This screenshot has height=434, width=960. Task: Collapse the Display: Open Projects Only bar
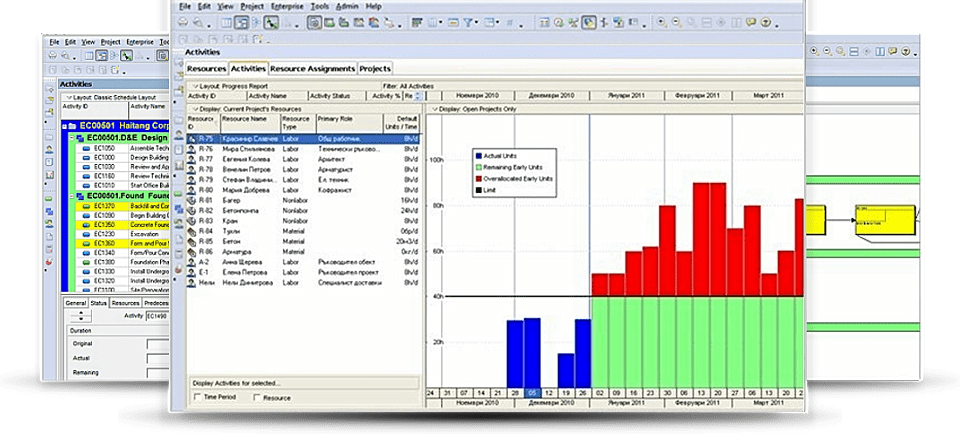[x=434, y=109]
